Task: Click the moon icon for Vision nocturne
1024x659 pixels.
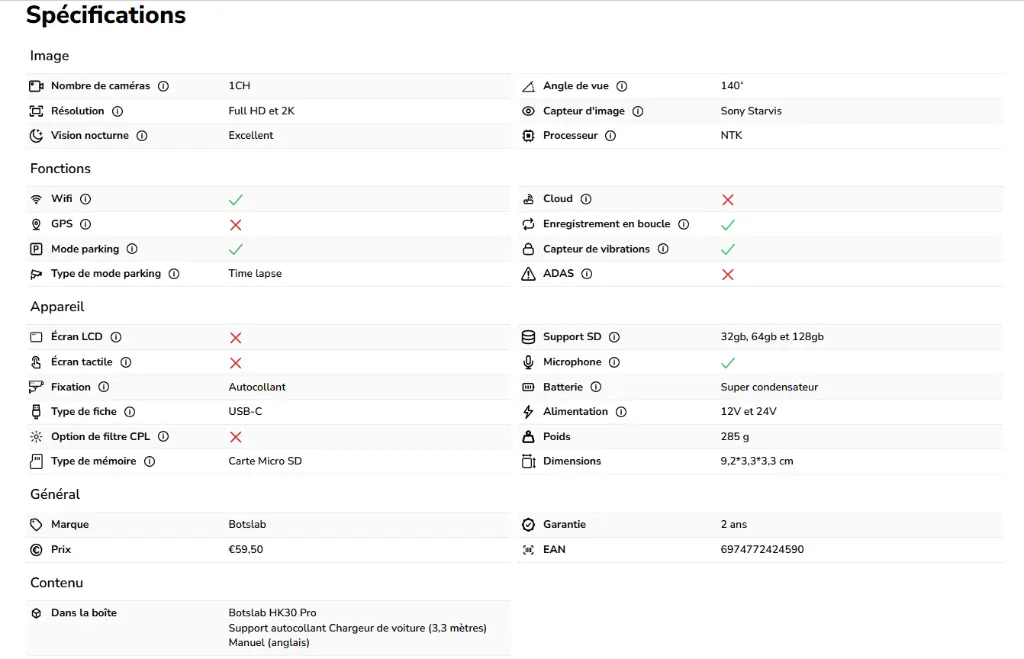Action: click(x=37, y=136)
